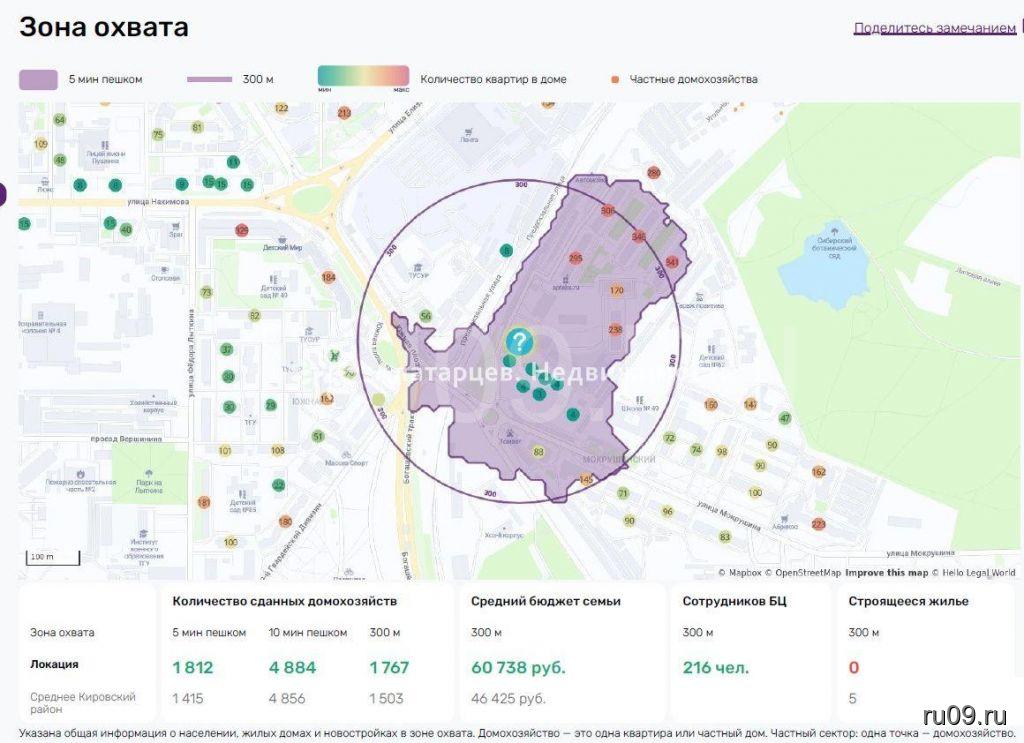Select the Детский мир shop icon
Screen dimensions: 1024x743
click(x=283, y=244)
